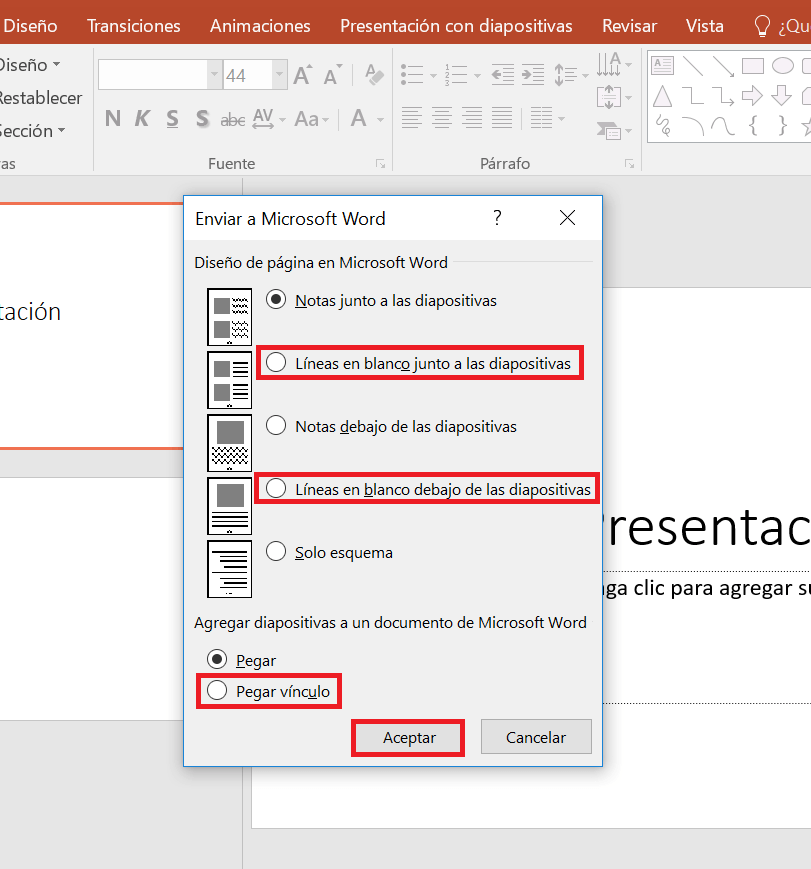Click the Cancelar button

536,737
